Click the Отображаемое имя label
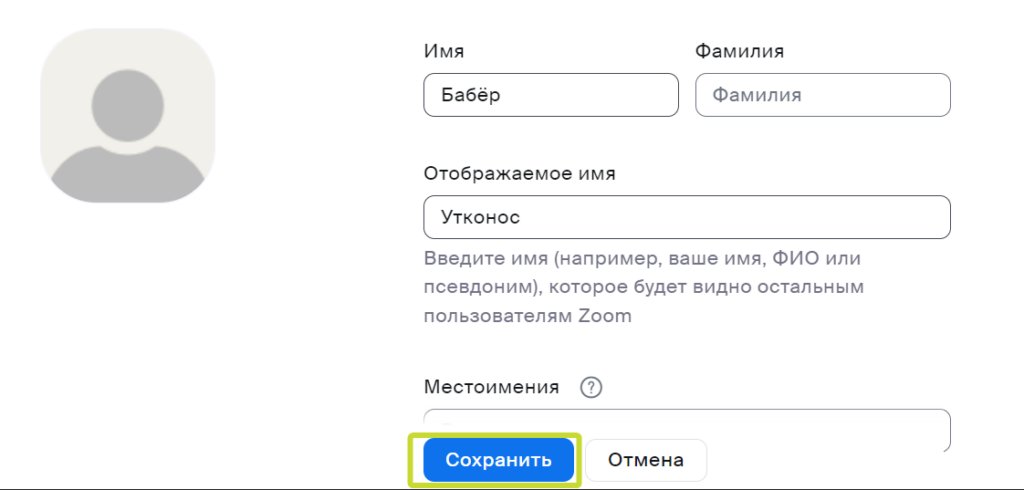1024x490 pixels. coord(520,174)
